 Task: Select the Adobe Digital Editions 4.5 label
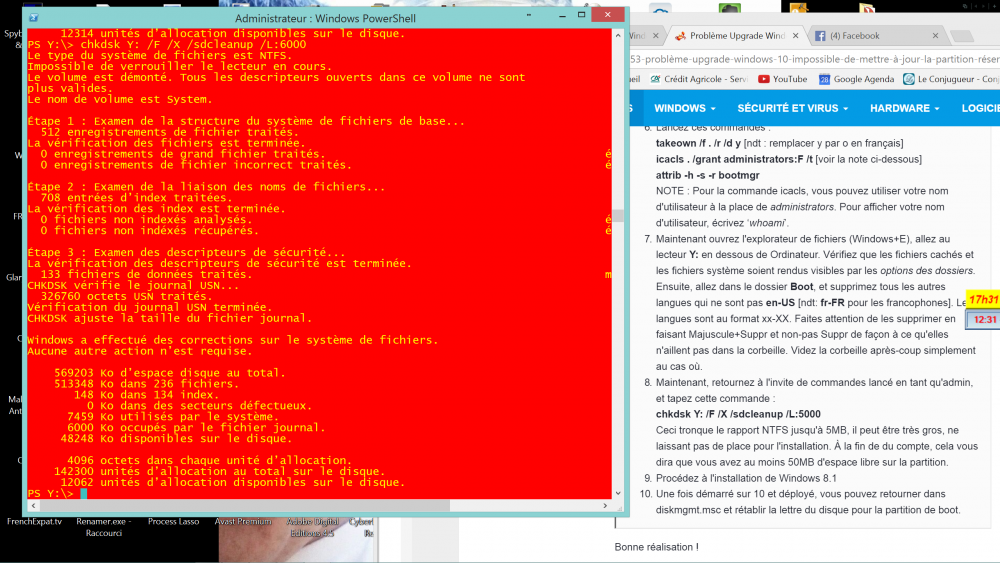tap(312, 527)
